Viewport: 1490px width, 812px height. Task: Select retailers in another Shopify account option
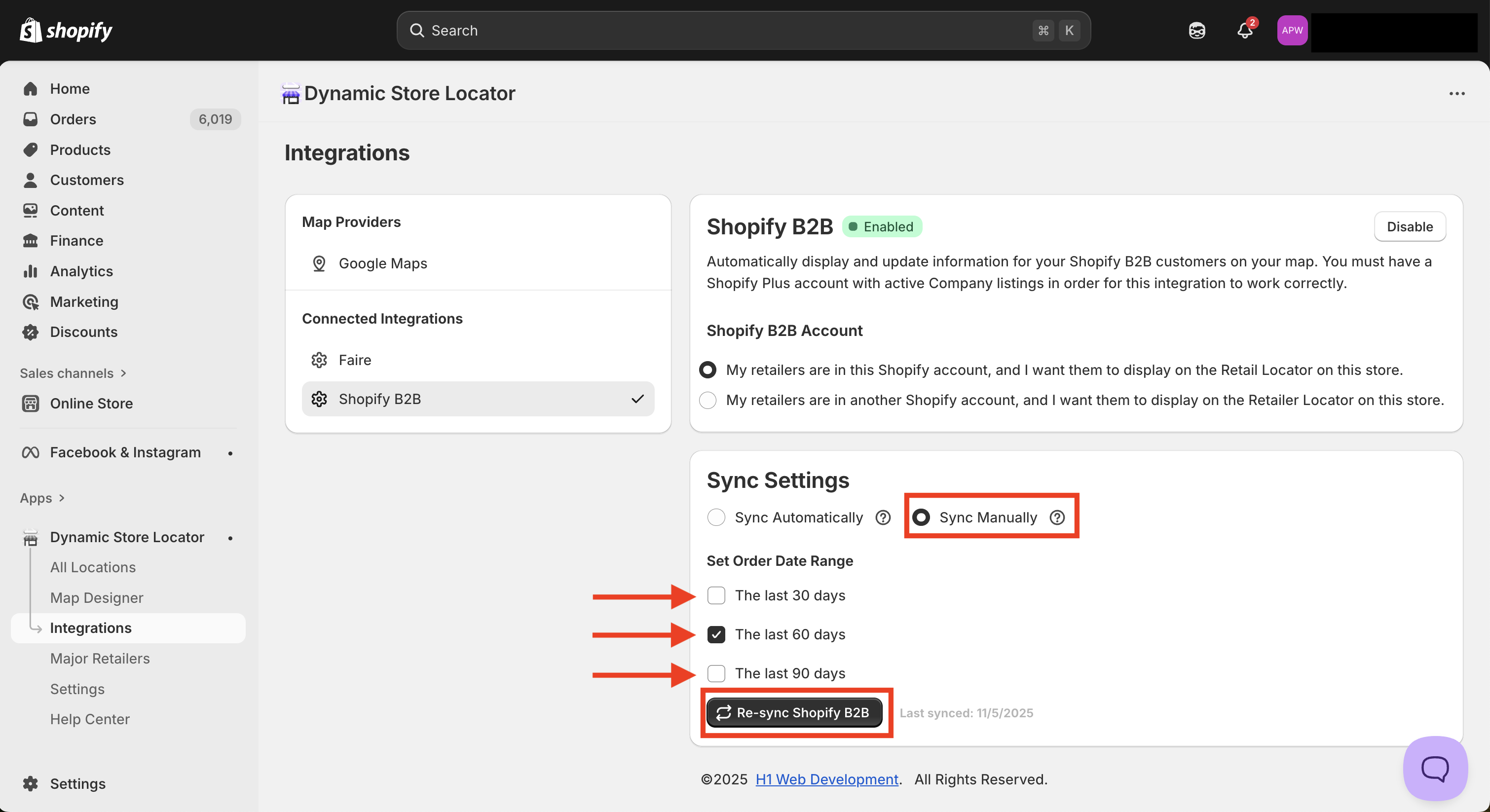point(708,400)
